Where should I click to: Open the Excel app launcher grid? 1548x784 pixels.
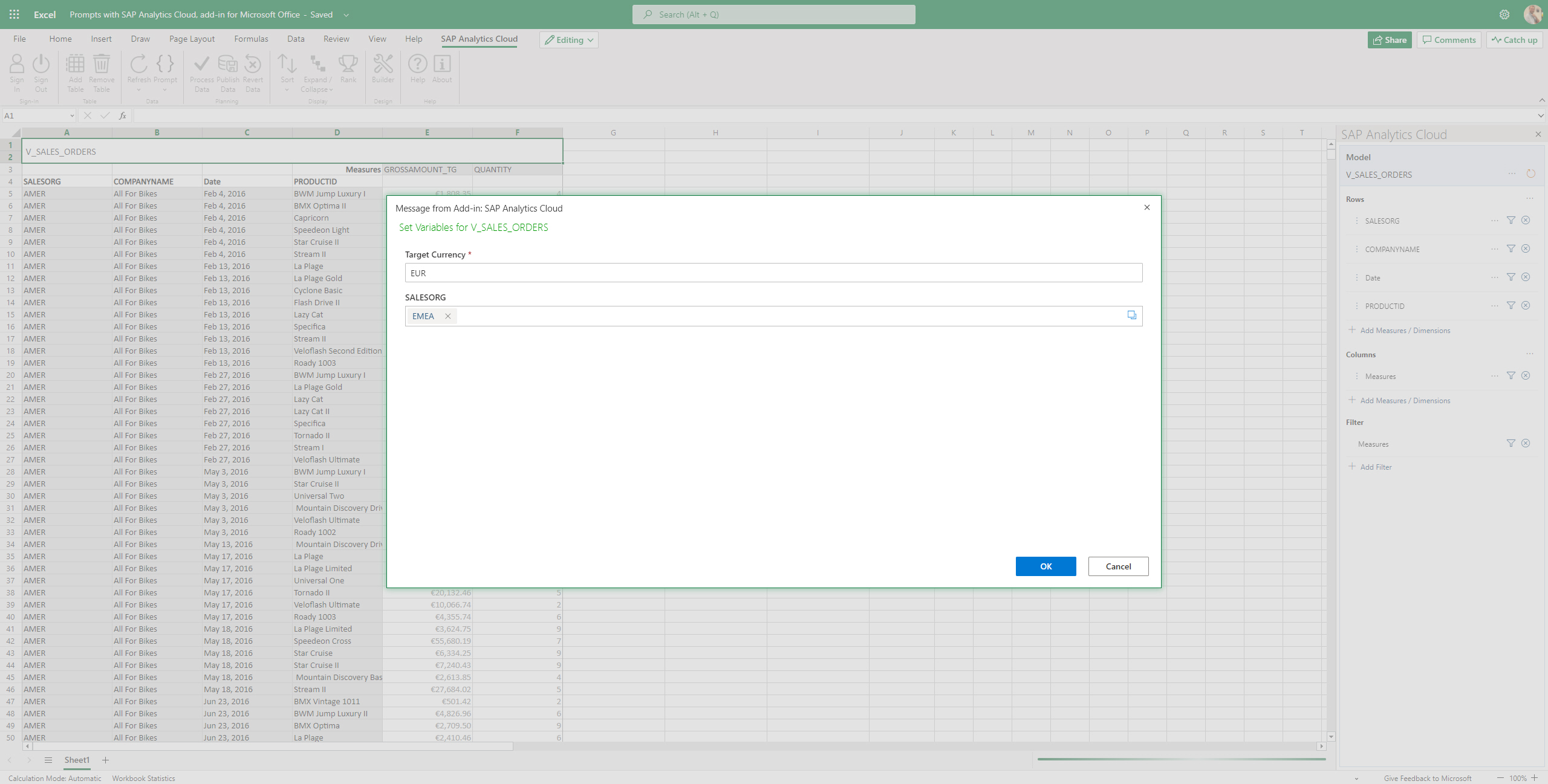[15, 15]
